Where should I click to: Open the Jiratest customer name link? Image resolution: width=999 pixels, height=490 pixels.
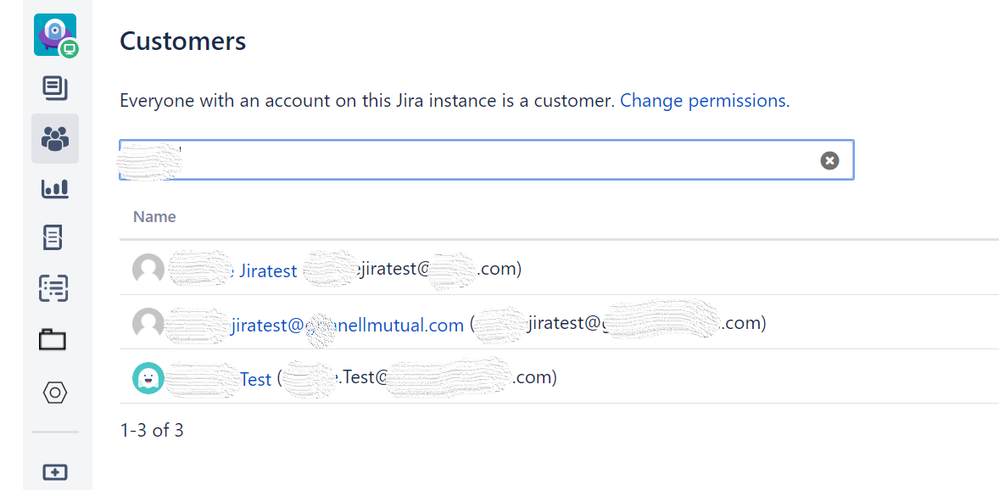[x=268, y=270]
